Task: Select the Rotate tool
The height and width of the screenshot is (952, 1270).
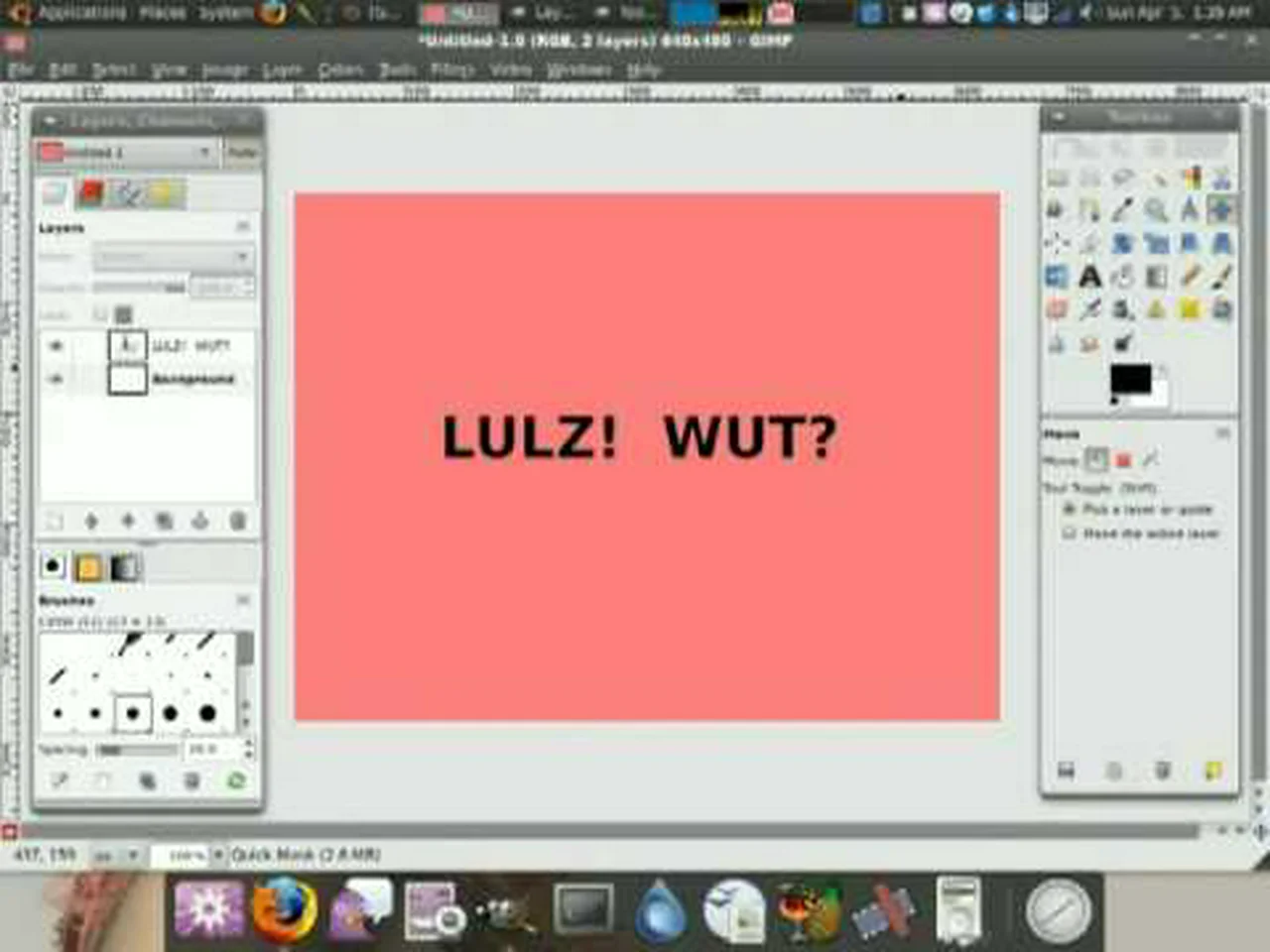Action: click(x=1123, y=243)
